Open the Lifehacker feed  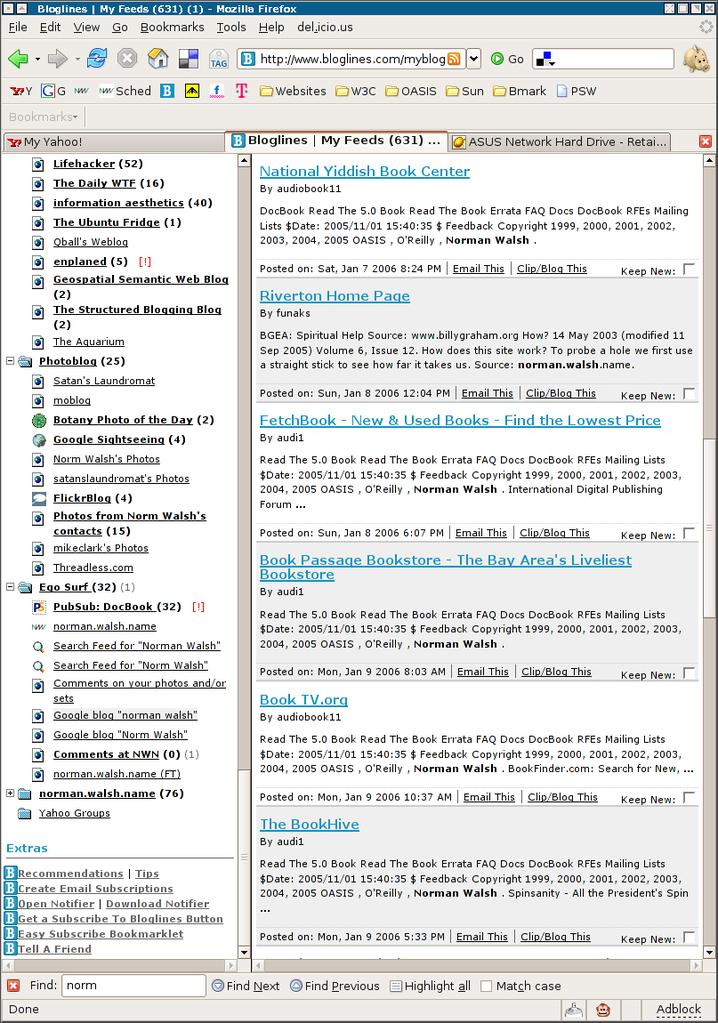[84, 164]
